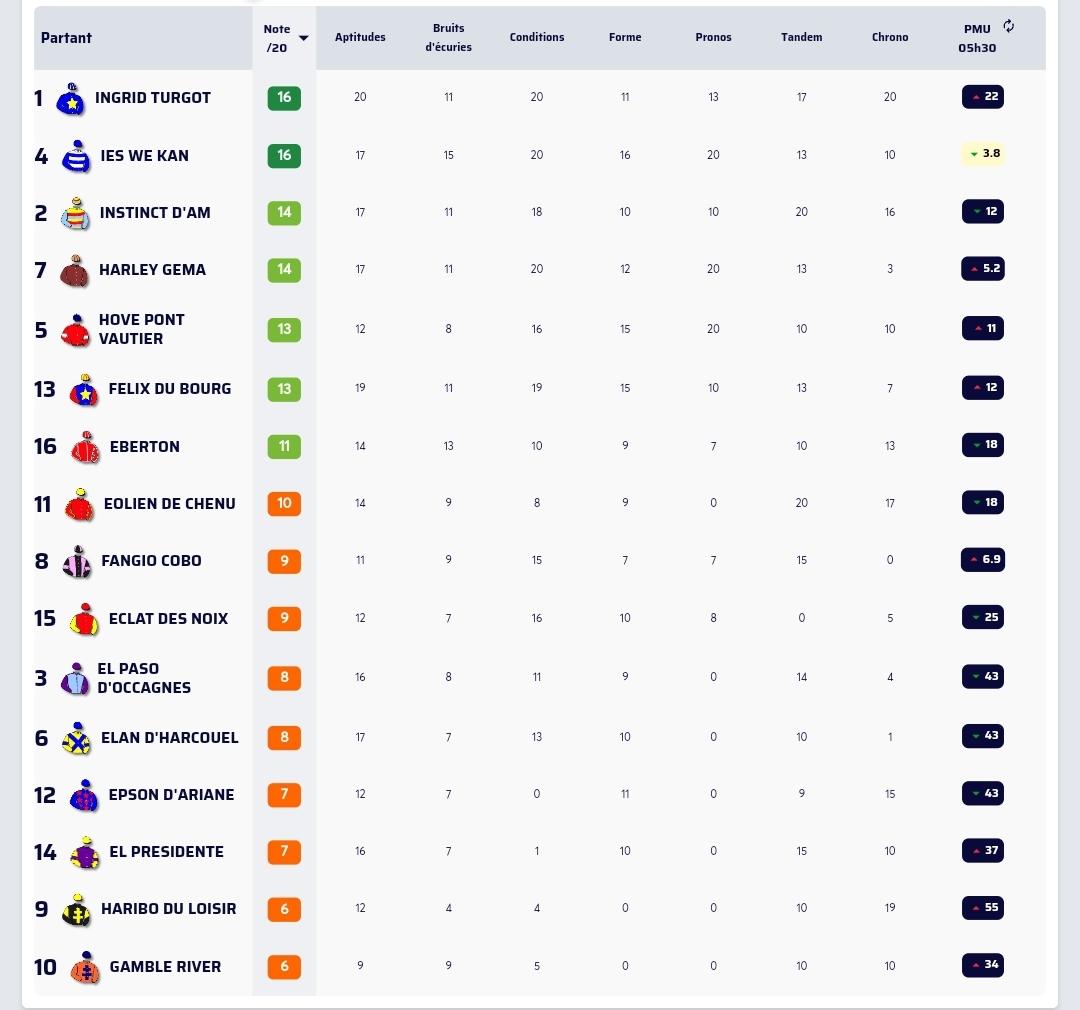Click the Tandem column header
The image size is (1080, 1010).
pyautogui.click(x=801, y=37)
